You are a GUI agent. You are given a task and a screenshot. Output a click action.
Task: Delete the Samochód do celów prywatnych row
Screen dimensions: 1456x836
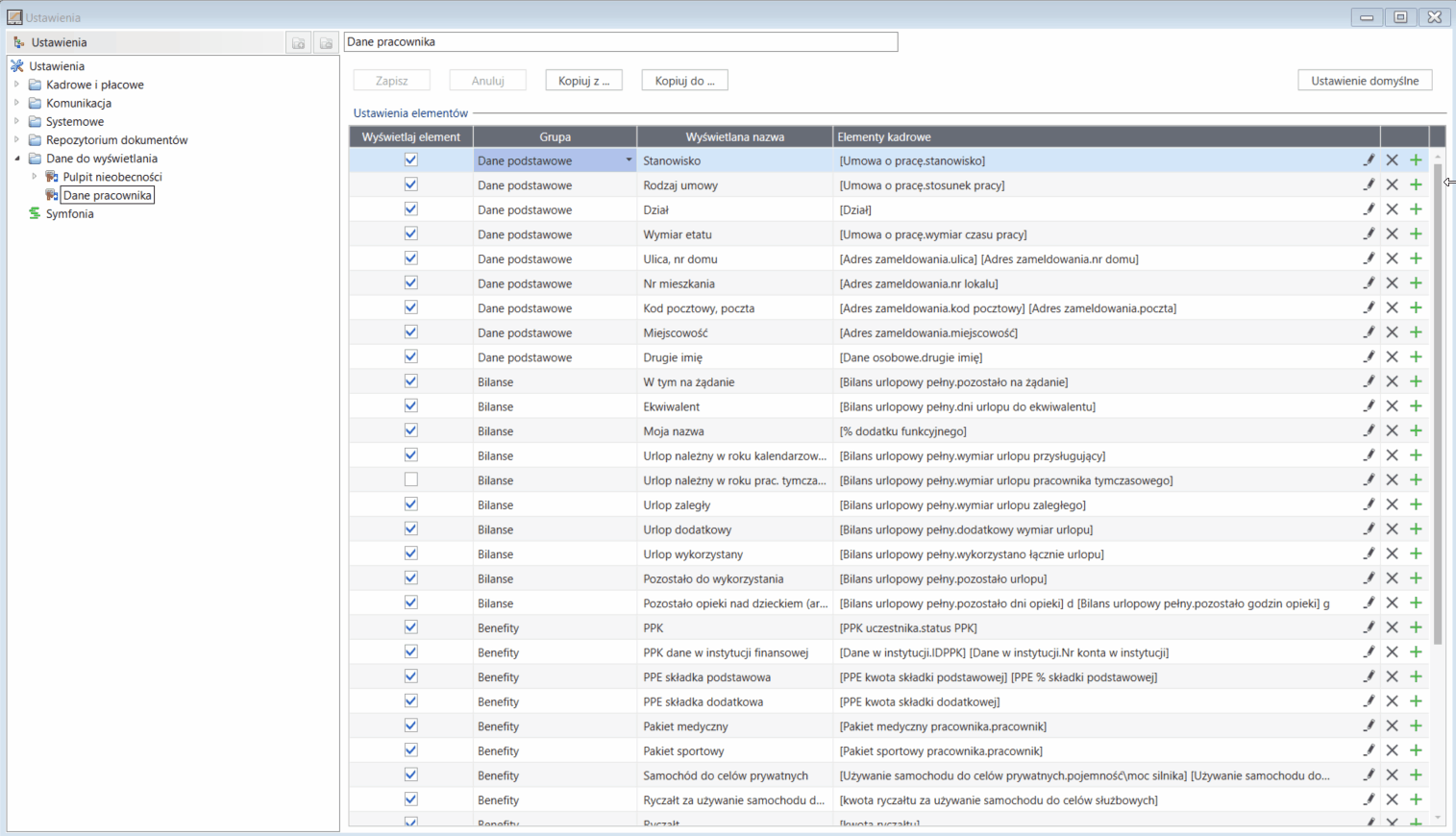[1392, 775]
